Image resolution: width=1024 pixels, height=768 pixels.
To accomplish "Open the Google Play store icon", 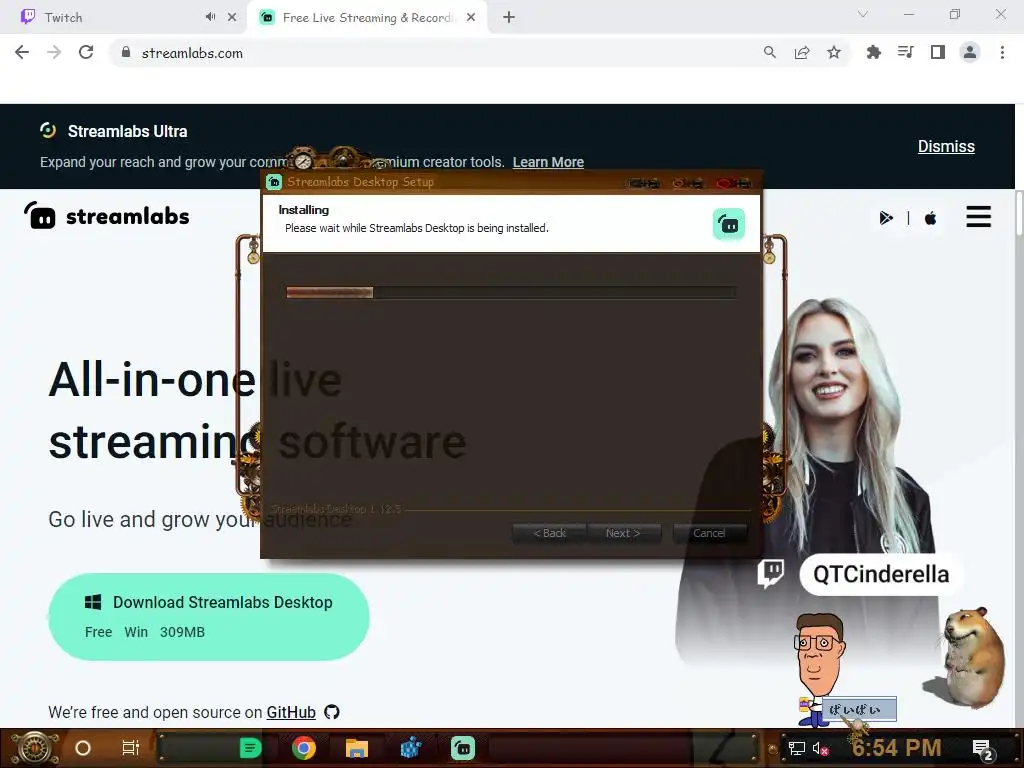I will coord(886,217).
